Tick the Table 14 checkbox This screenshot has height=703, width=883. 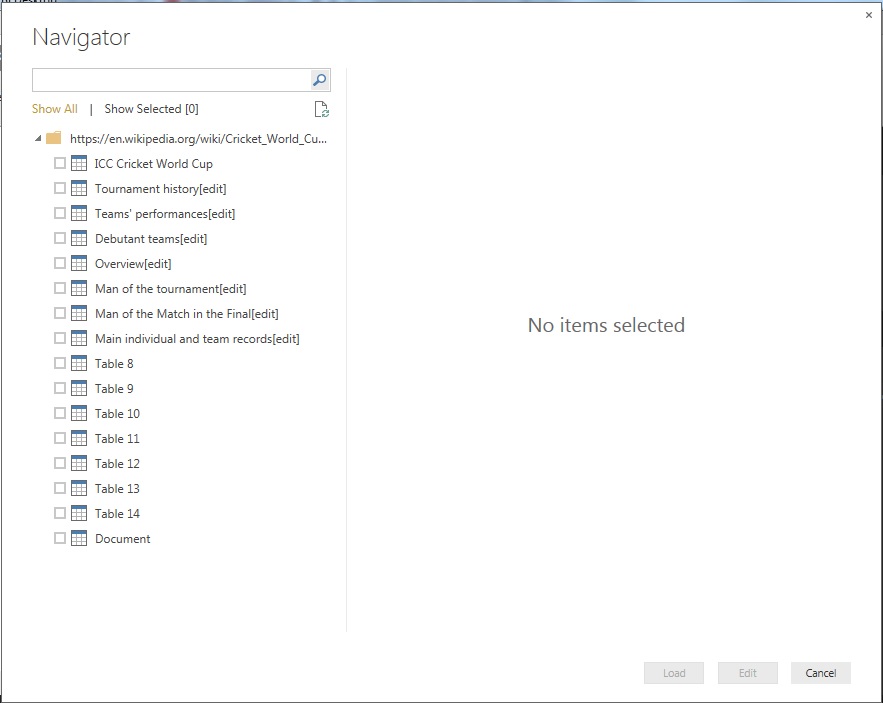click(x=60, y=513)
